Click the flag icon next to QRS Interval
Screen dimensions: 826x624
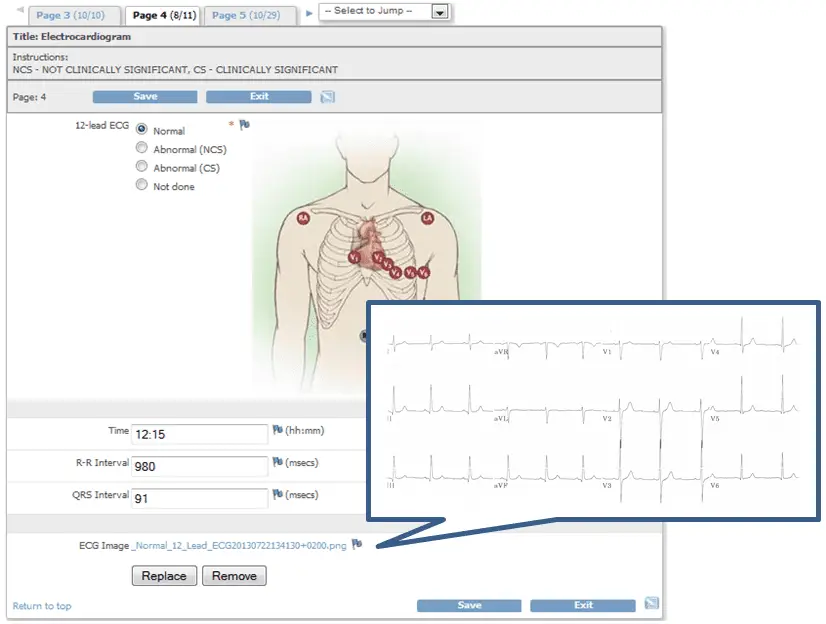pos(278,494)
